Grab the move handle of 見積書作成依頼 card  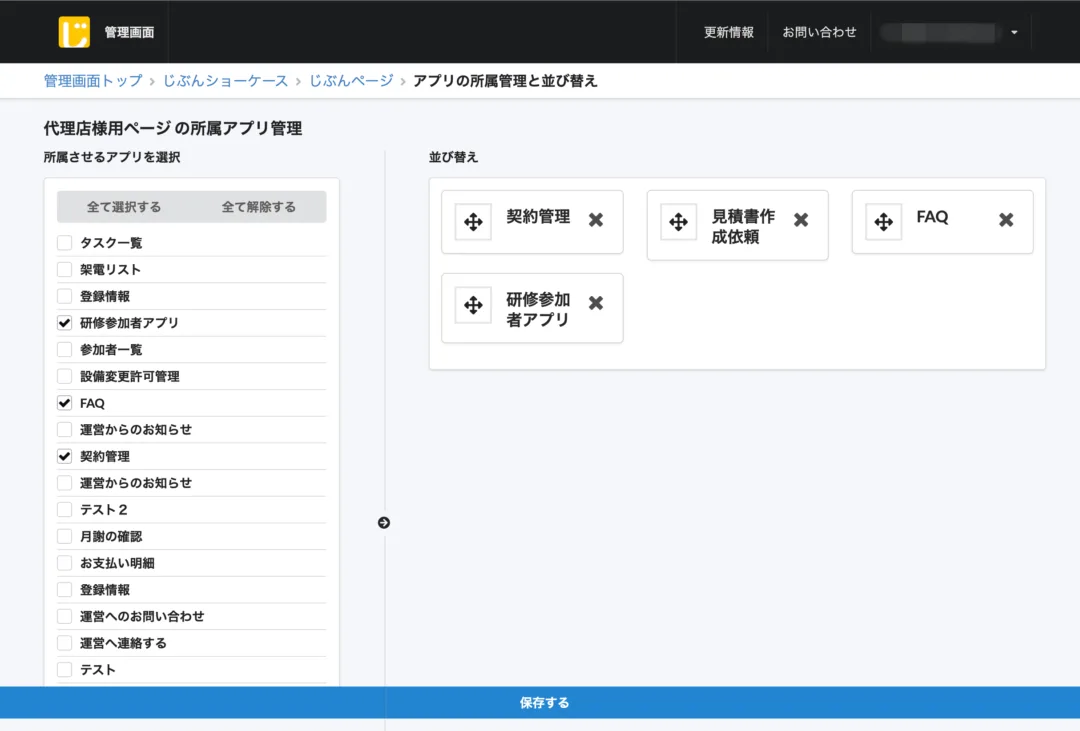678,222
